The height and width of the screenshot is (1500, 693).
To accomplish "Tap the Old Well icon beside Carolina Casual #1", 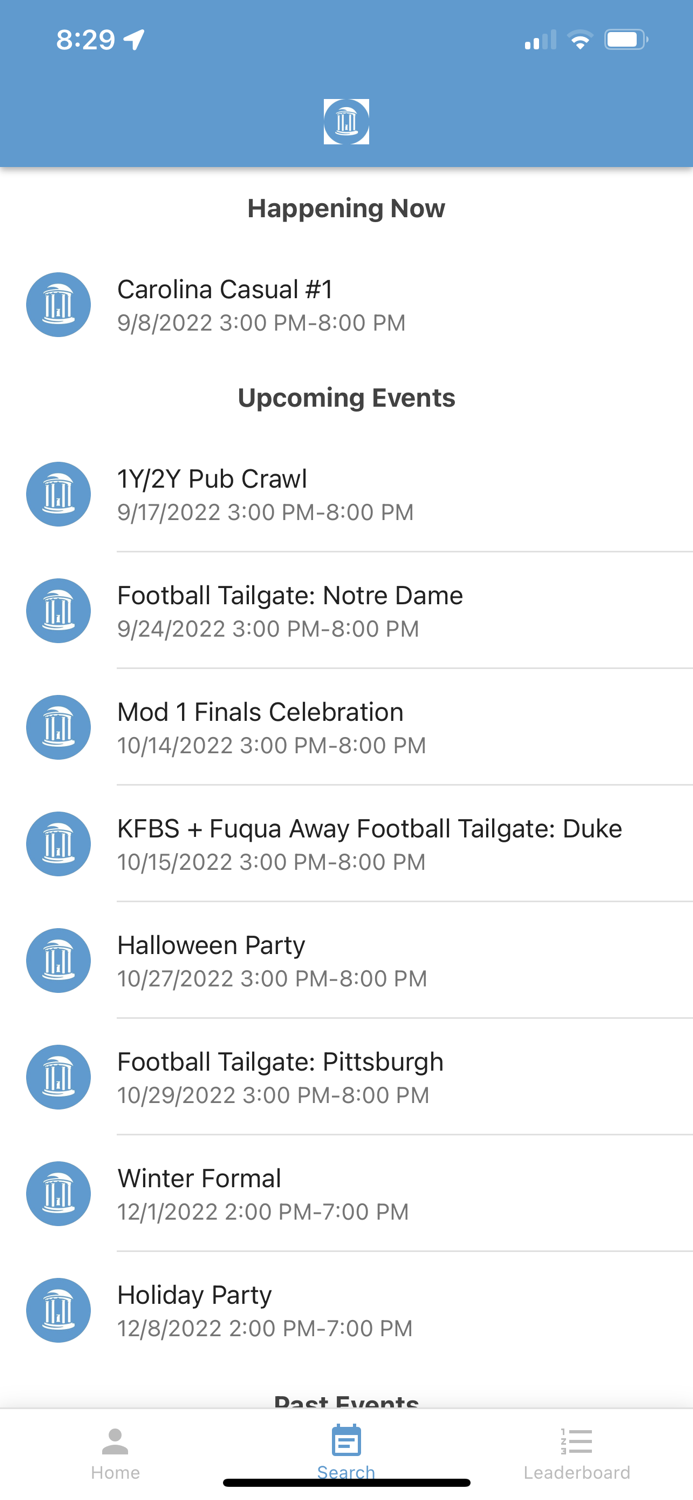I will click(x=58, y=304).
